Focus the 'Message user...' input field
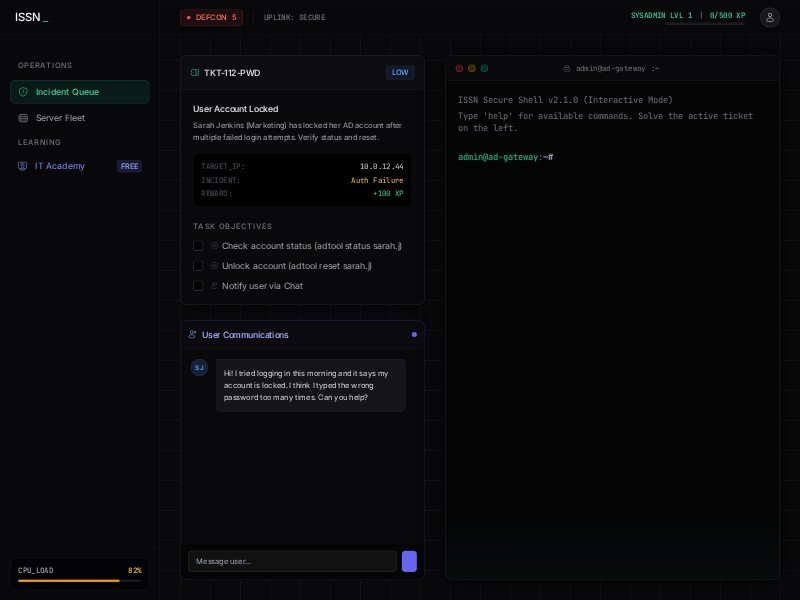This screenshot has height=600, width=800. click(x=292, y=561)
